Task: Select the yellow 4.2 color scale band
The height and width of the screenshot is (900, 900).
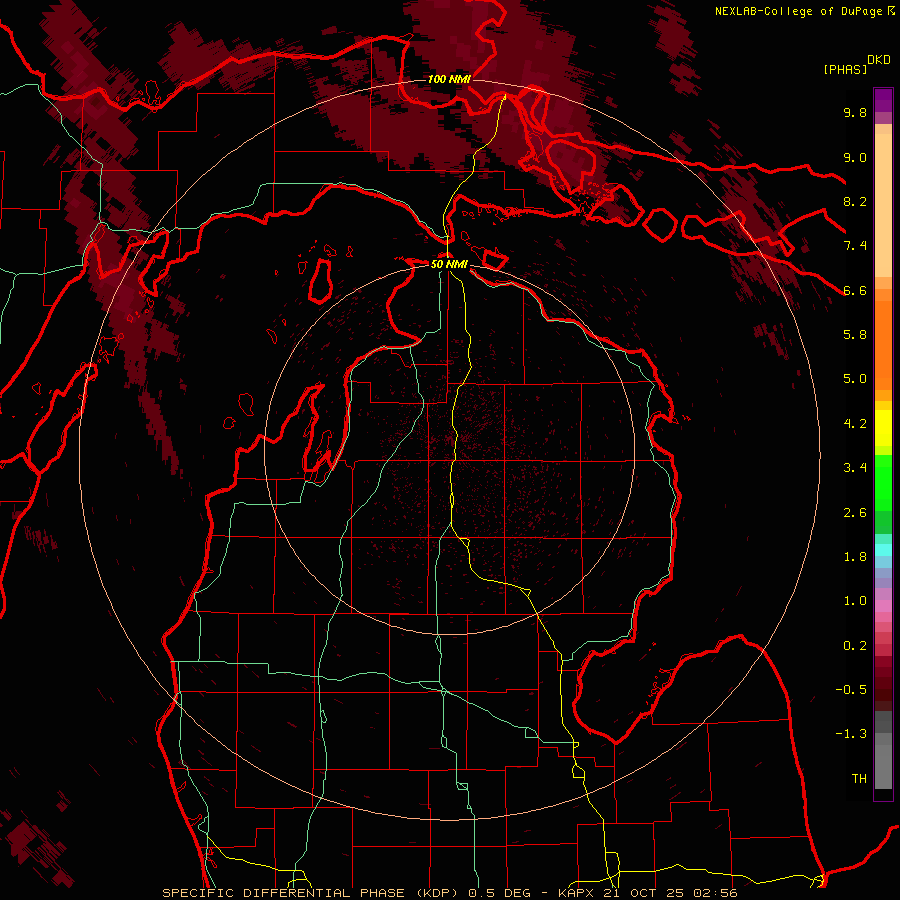Action: tap(883, 428)
